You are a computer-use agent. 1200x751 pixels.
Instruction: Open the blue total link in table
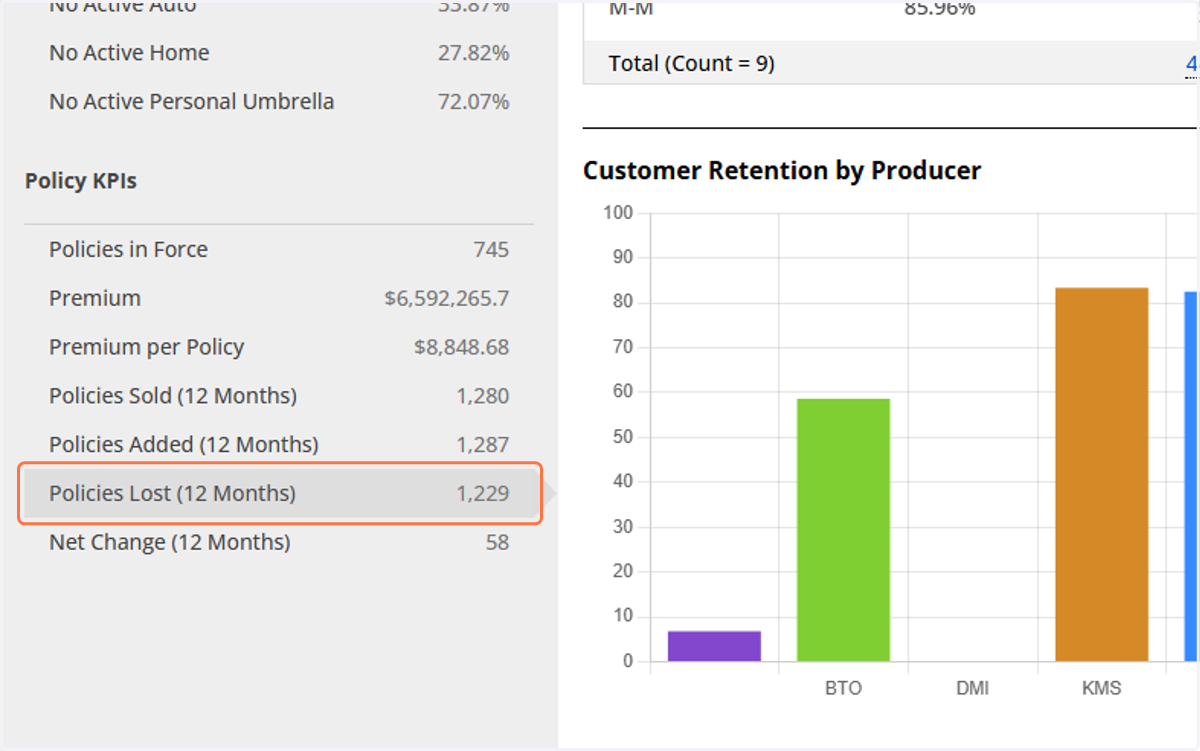point(1191,64)
